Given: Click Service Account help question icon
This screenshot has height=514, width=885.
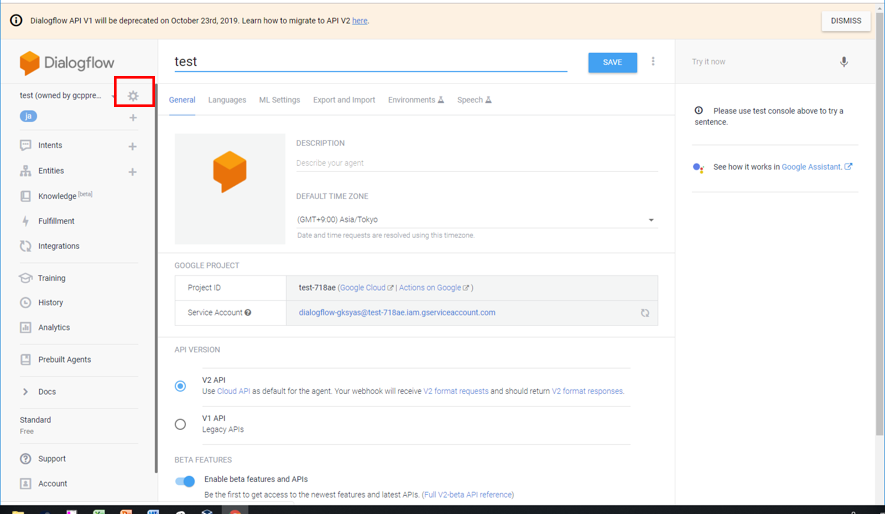Looking at the screenshot, I should point(248,313).
